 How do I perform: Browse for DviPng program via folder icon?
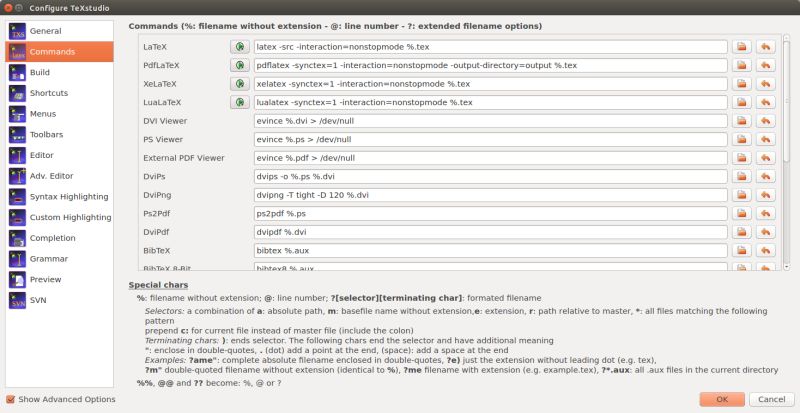742,195
